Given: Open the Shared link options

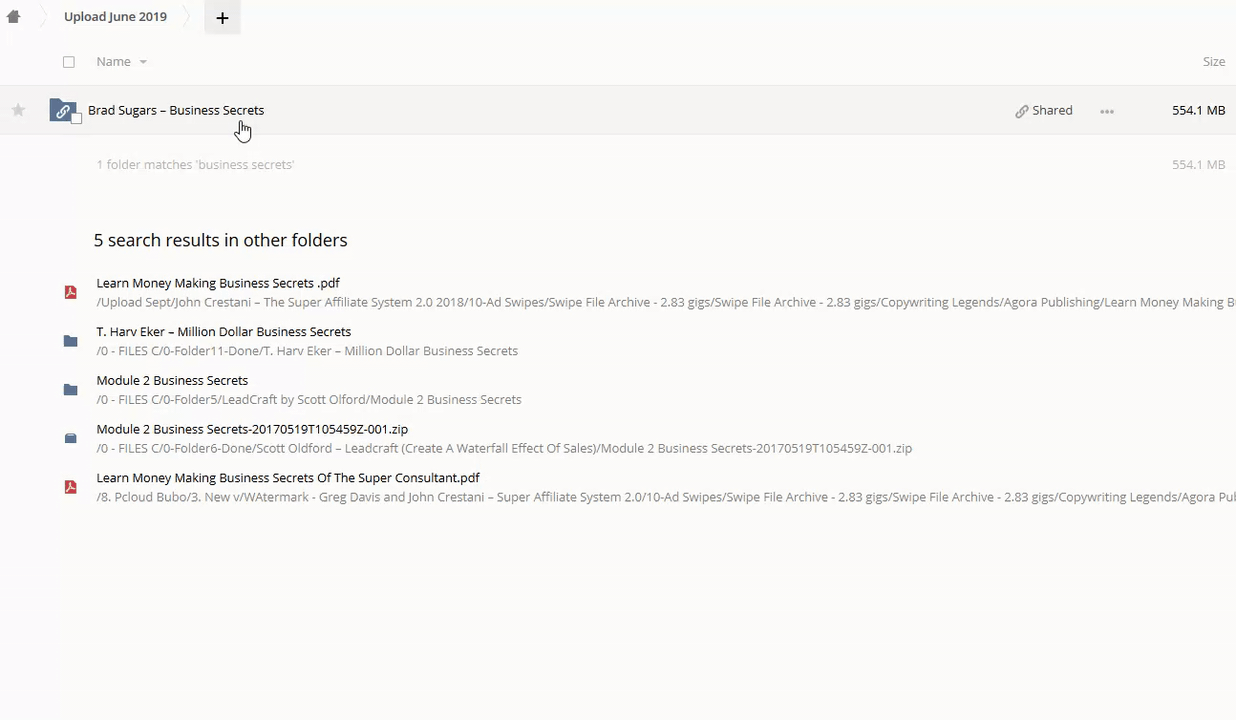Looking at the screenshot, I should pos(1043,111).
